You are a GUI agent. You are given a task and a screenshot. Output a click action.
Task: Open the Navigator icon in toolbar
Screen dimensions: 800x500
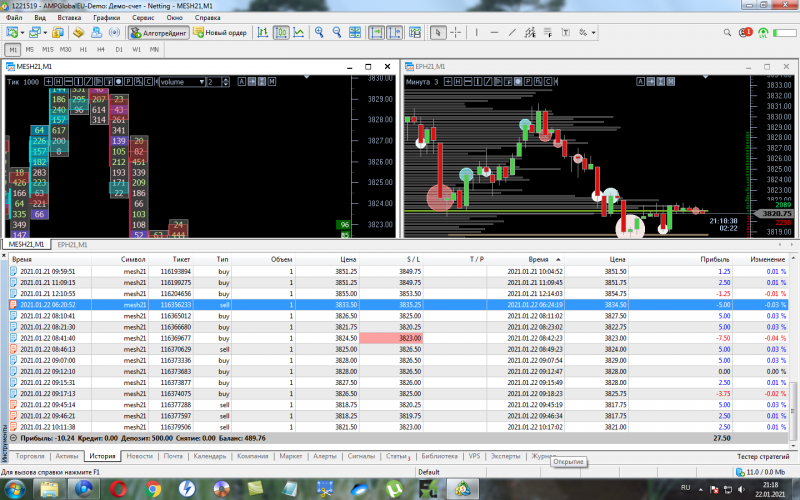[x=96, y=33]
